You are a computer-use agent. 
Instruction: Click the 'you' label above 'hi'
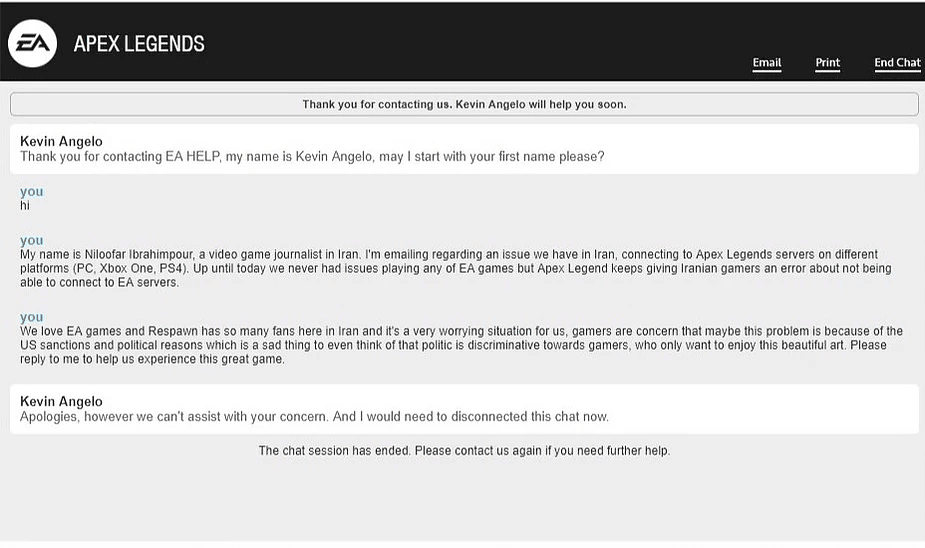(x=31, y=192)
